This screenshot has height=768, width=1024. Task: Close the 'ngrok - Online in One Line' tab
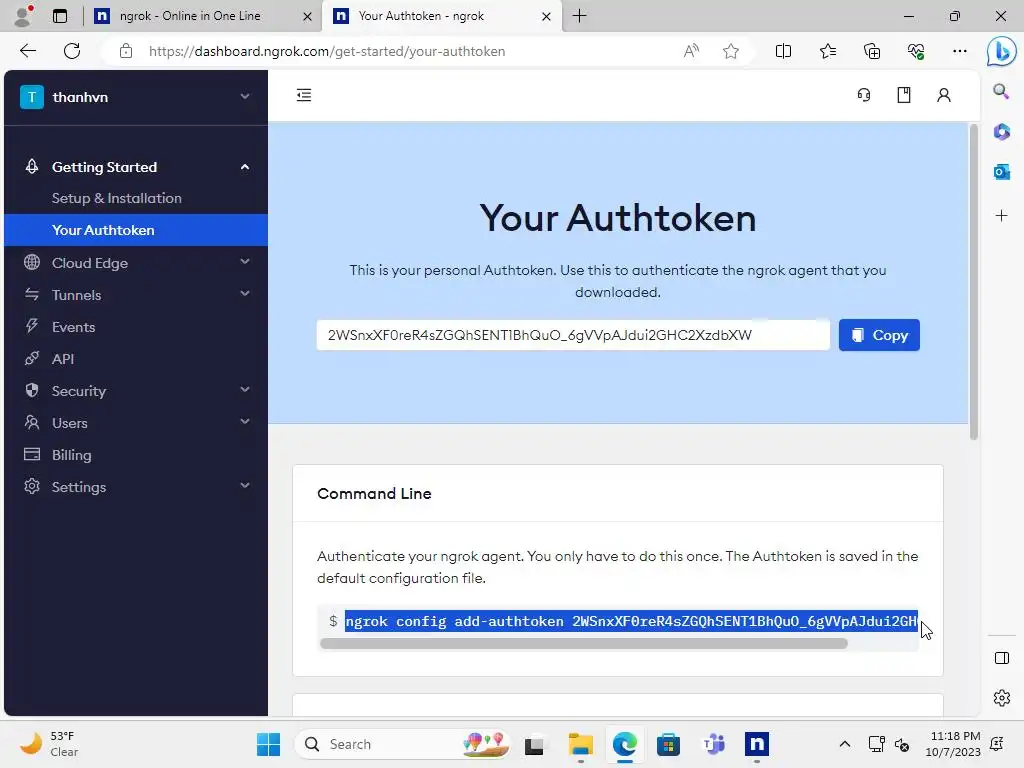tap(307, 16)
